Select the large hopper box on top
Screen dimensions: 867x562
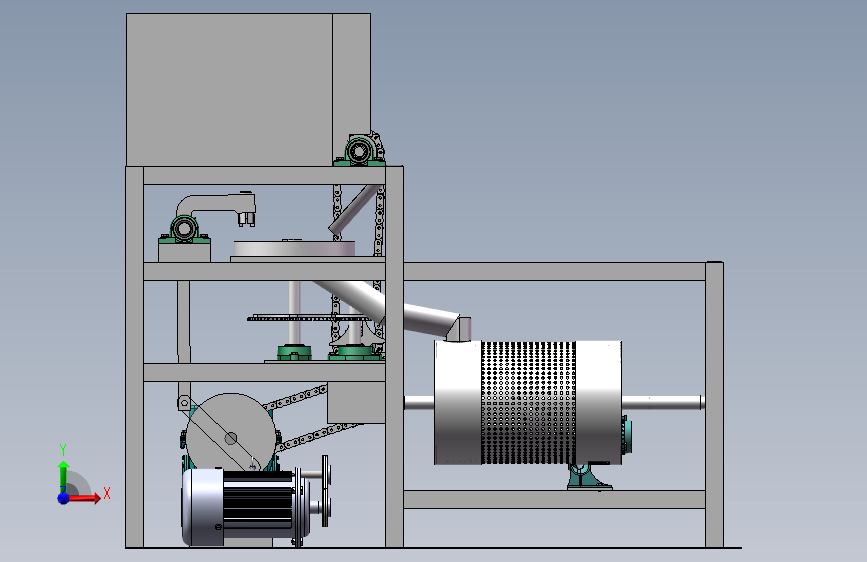point(248,90)
